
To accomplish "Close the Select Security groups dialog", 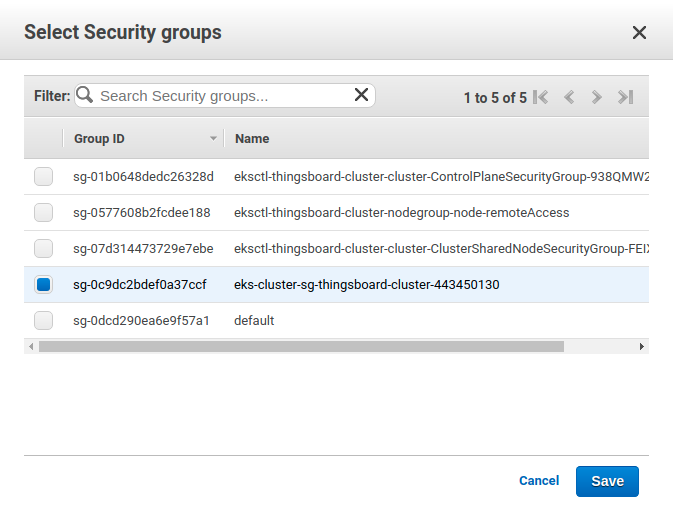I will click(x=639, y=32).
